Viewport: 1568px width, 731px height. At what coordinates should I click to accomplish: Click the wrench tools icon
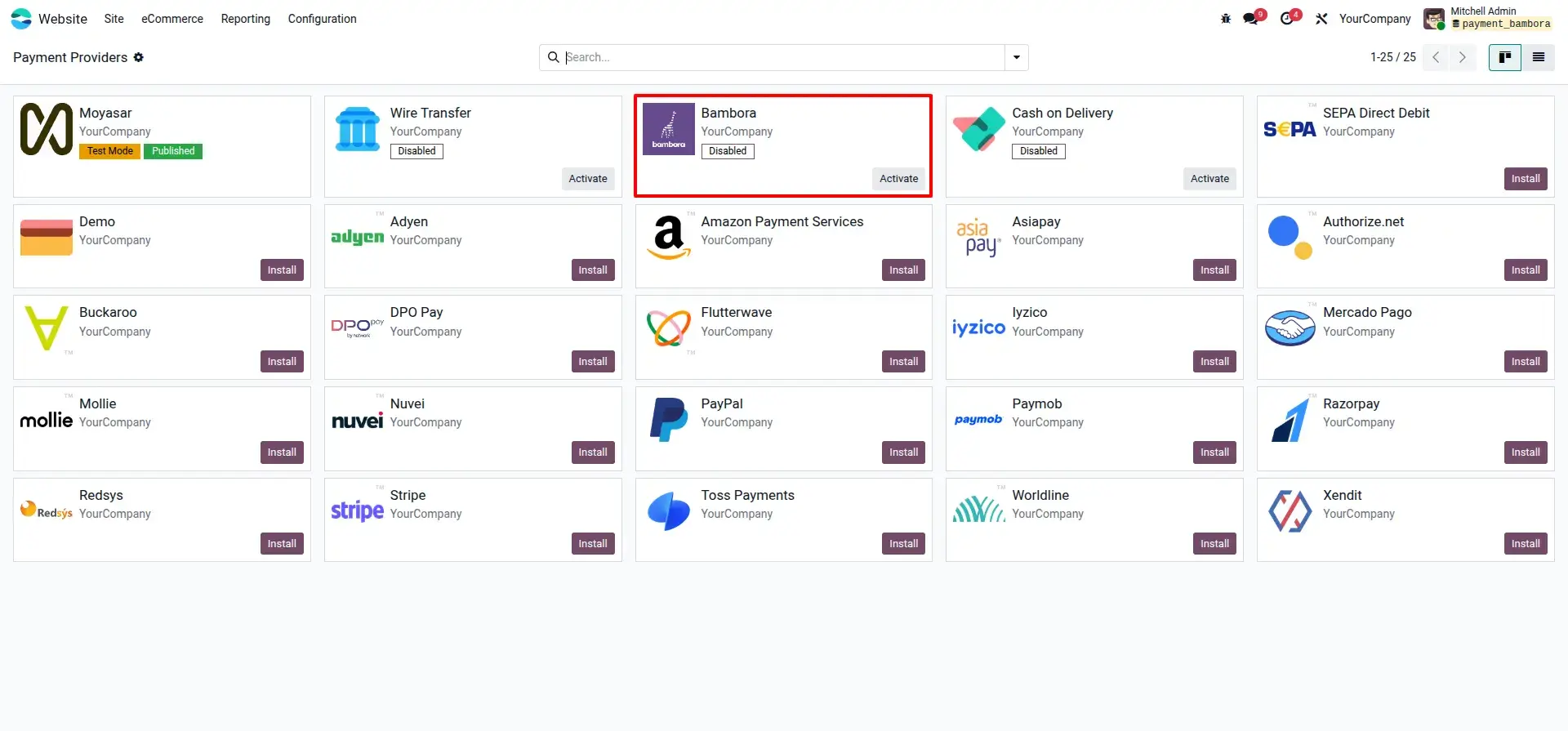pos(1321,19)
